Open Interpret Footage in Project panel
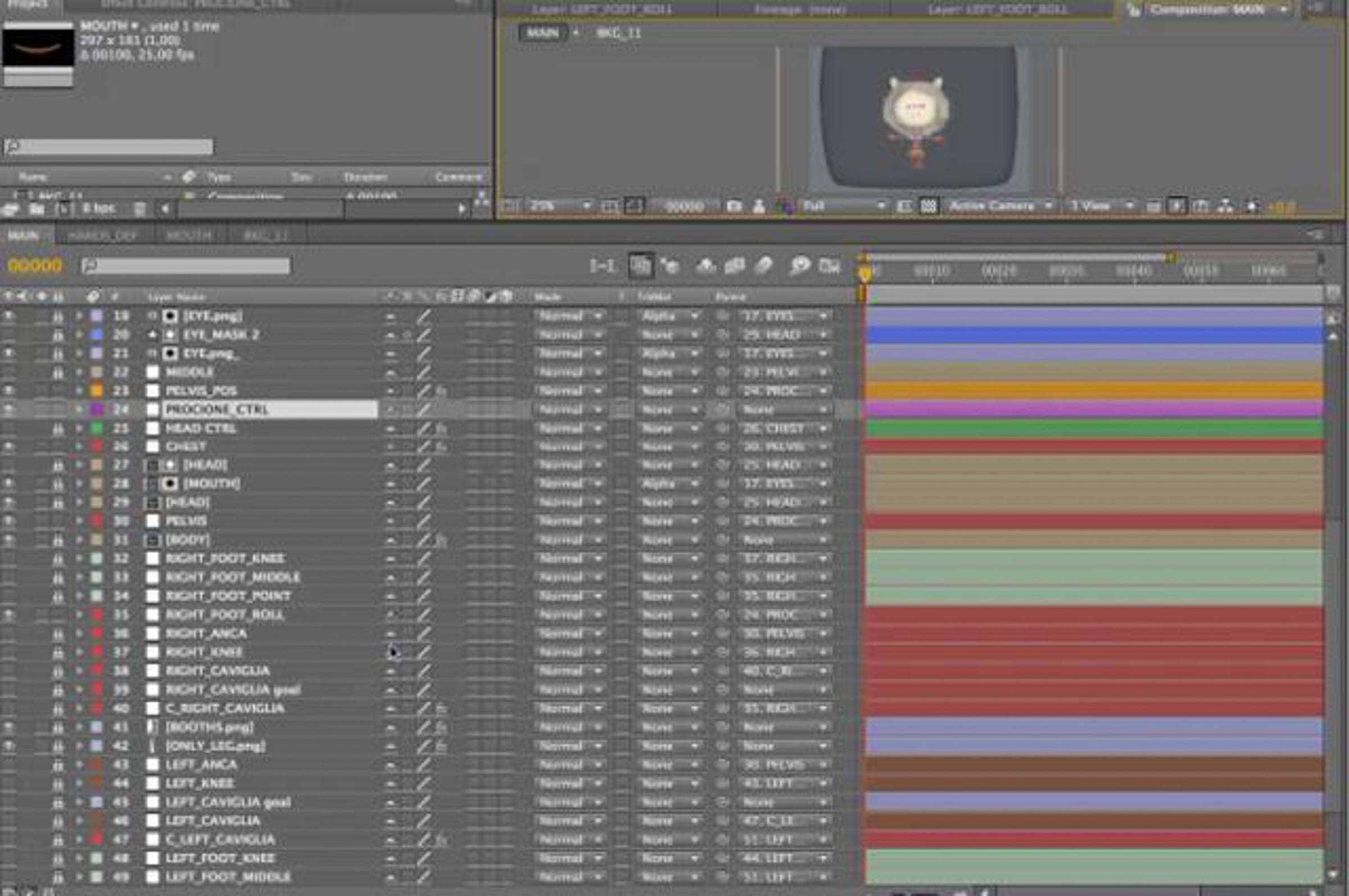 click(x=10, y=209)
